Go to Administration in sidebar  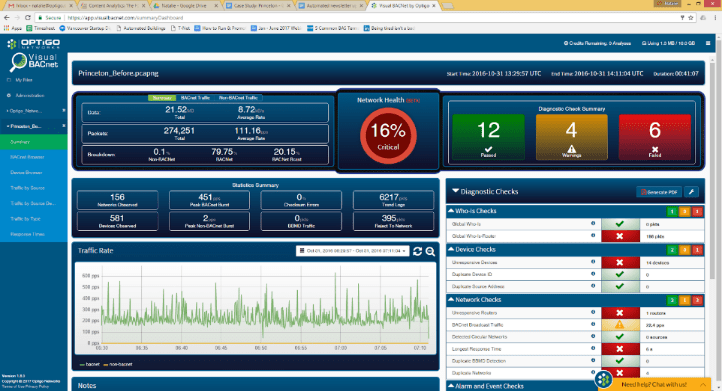(x=29, y=95)
